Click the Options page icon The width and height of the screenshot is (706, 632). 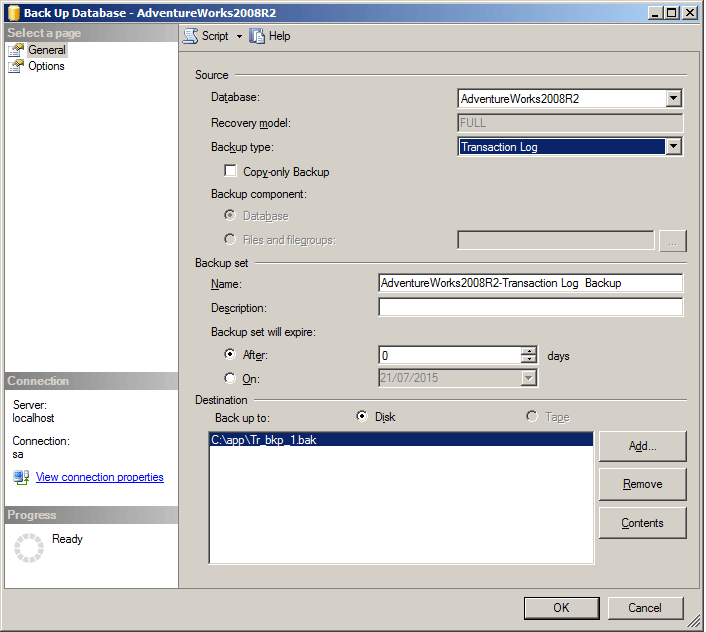[16, 66]
